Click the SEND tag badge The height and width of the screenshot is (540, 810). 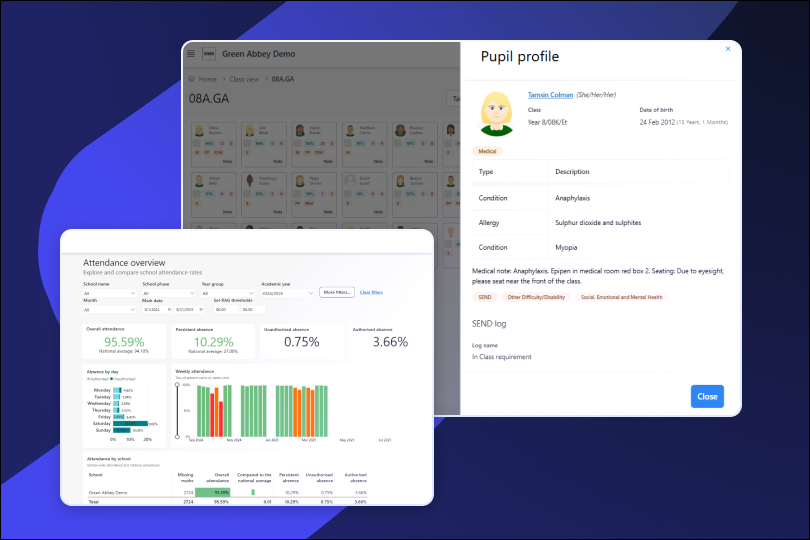click(484, 297)
